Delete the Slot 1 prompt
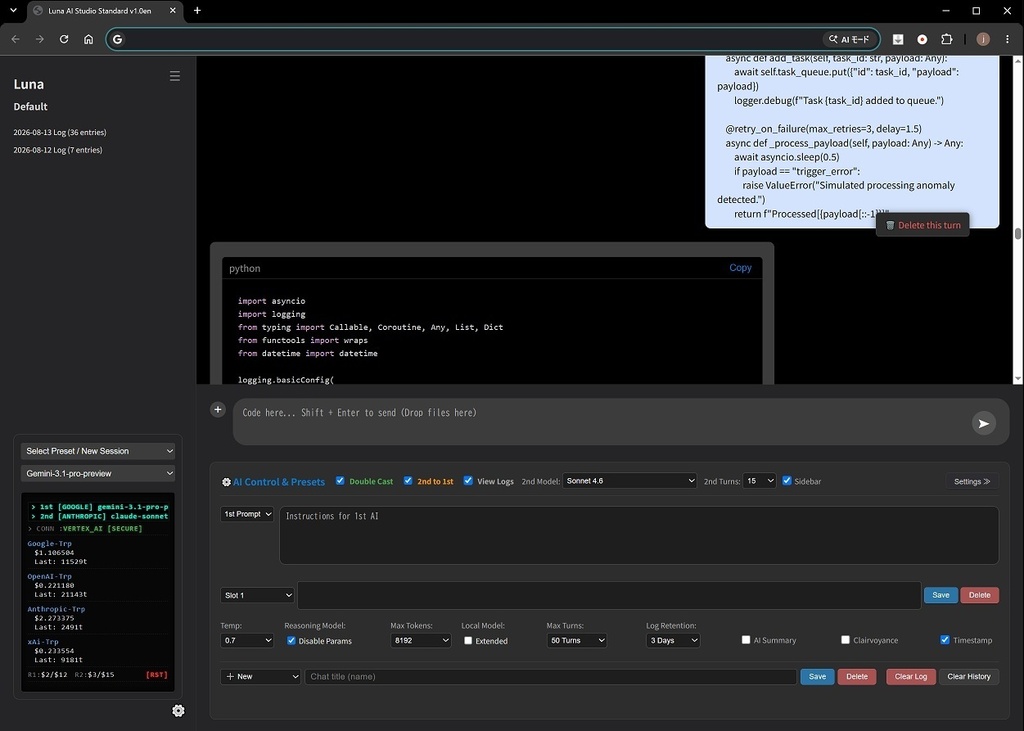This screenshot has height=731, width=1024. click(979, 595)
